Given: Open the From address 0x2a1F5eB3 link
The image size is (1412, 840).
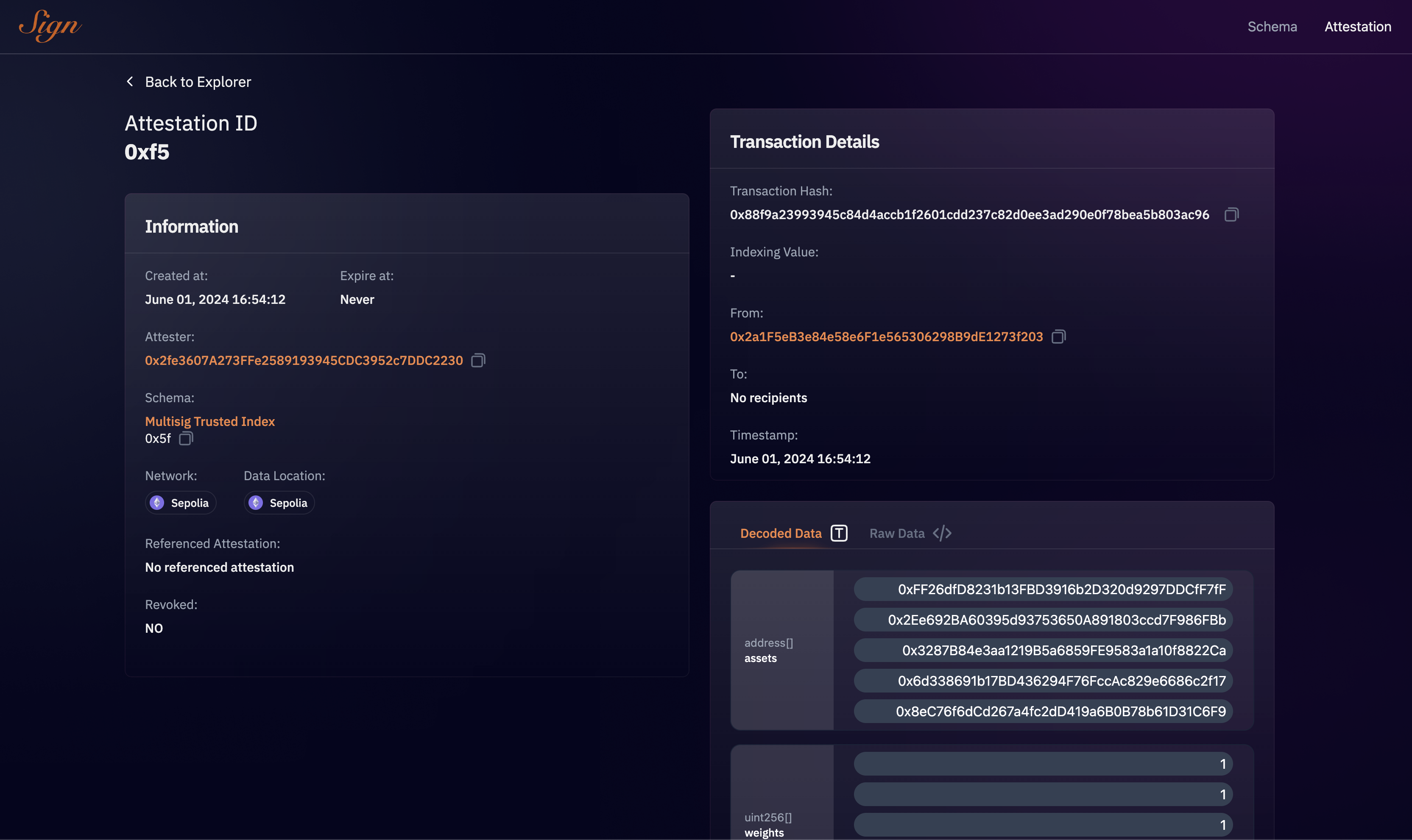Looking at the screenshot, I should (886, 337).
